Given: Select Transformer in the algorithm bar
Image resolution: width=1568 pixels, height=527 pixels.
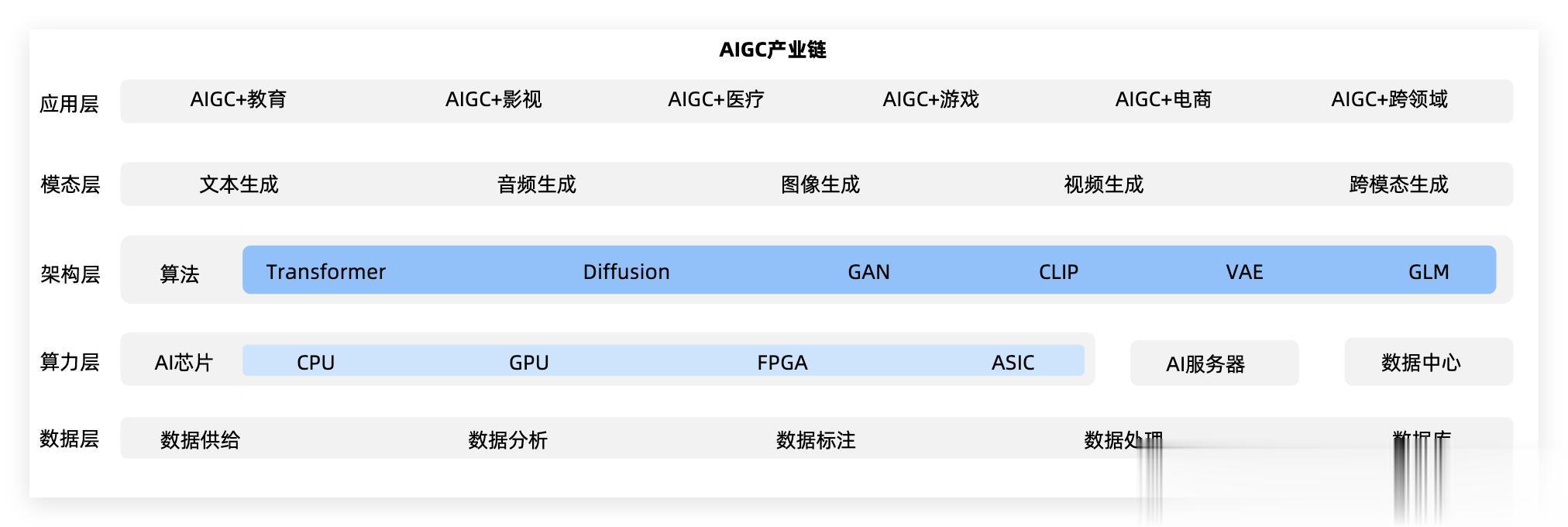Looking at the screenshot, I should tap(326, 272).
